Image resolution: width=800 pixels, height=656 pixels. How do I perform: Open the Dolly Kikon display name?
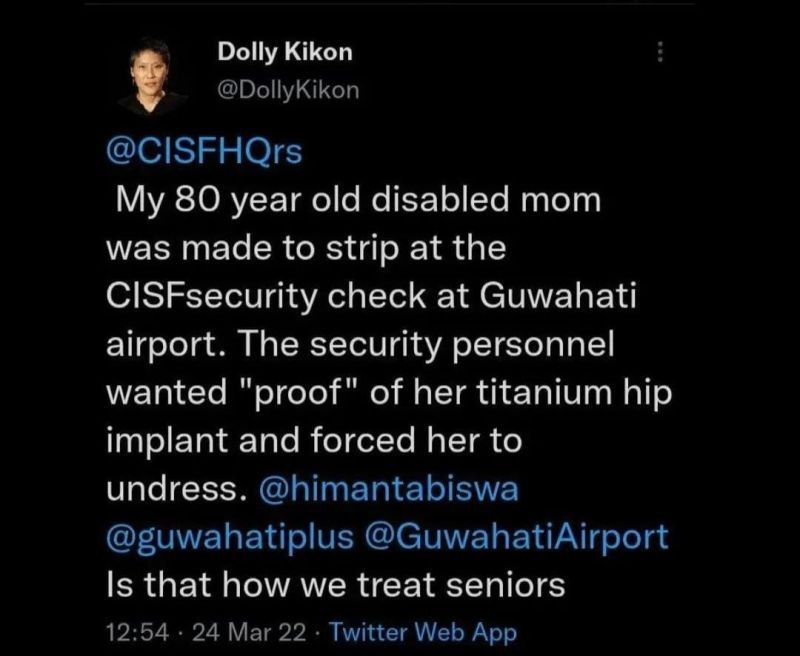[285, 52]
